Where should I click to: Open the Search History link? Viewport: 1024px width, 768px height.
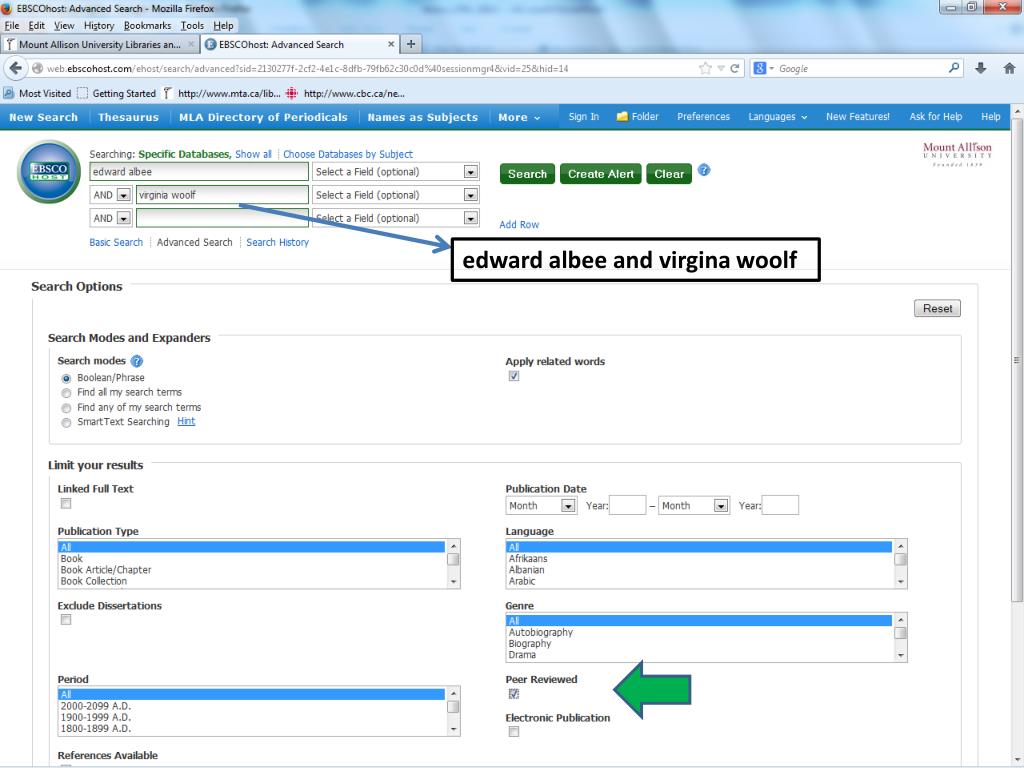(278, 242)
